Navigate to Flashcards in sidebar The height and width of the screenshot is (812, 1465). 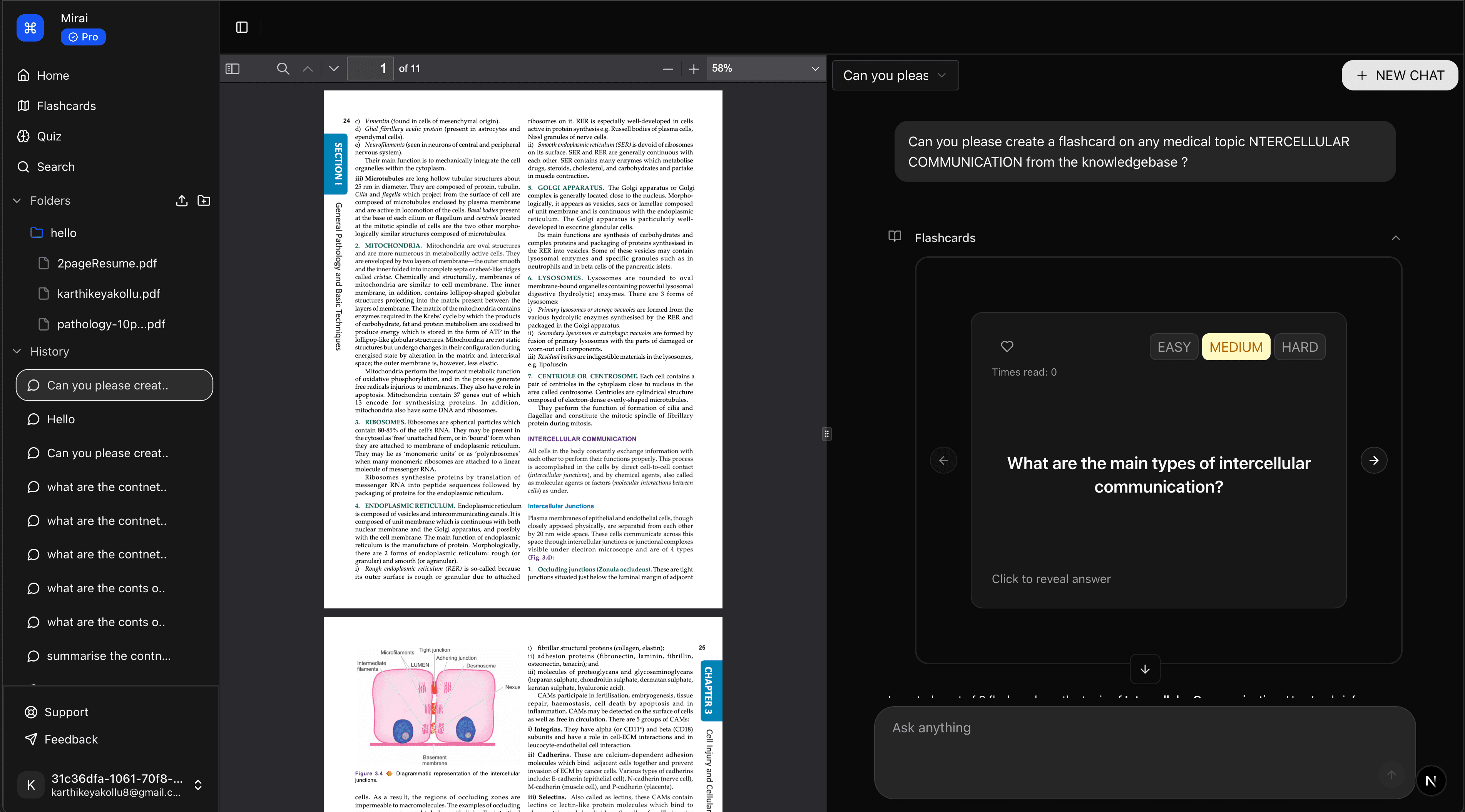[x=66, y=106]
